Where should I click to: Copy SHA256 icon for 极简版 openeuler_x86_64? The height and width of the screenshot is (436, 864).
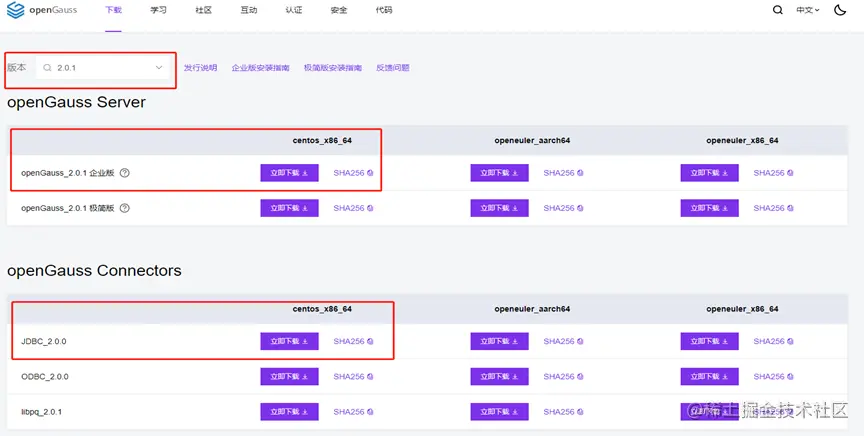click(x=790, y=208)
